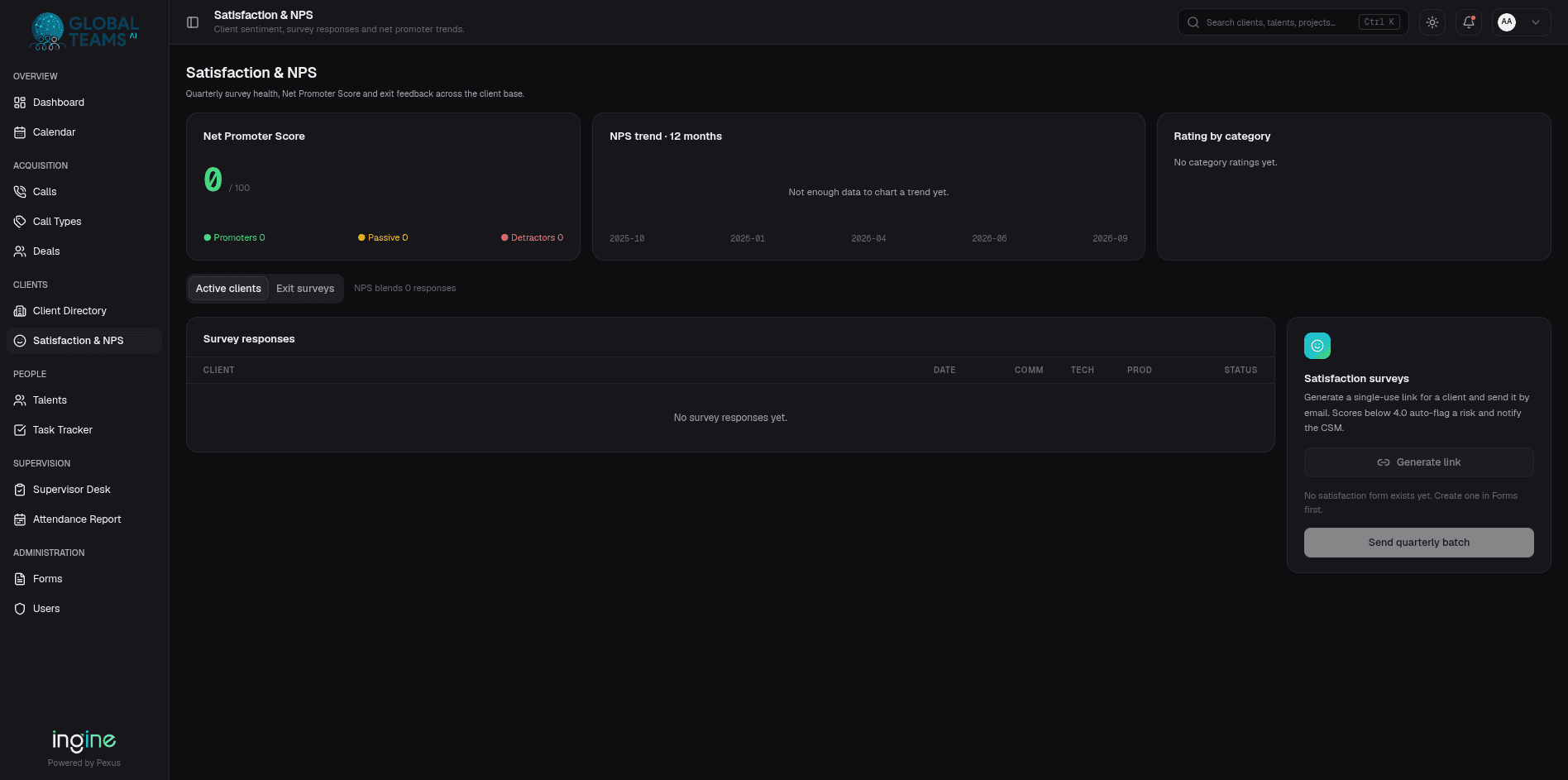Click the 2026-04 trend axis label

click(868, 238)
